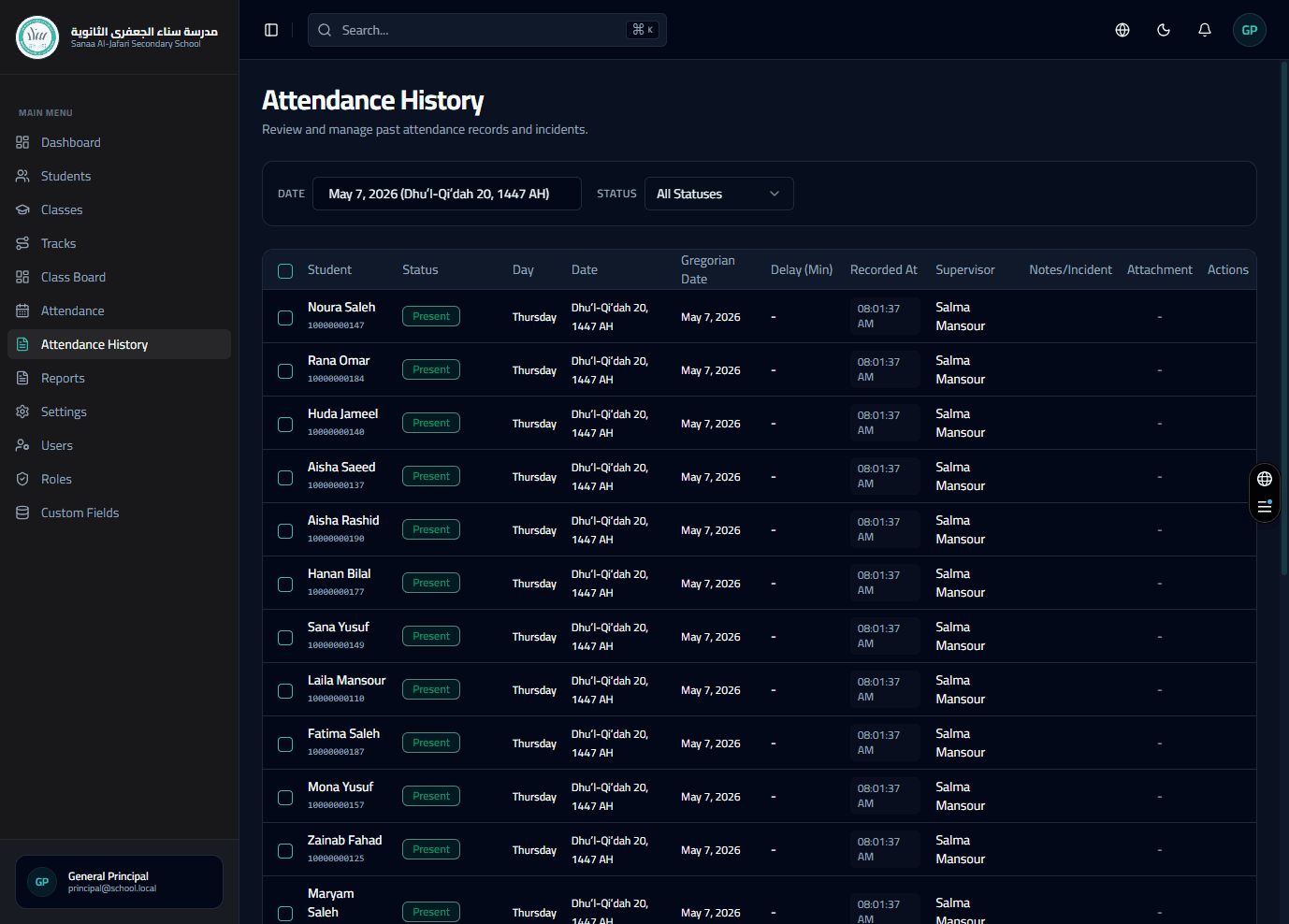Click GP avatar in bottom profile card
Screen dimensions: 1289x924
(42, 882)
